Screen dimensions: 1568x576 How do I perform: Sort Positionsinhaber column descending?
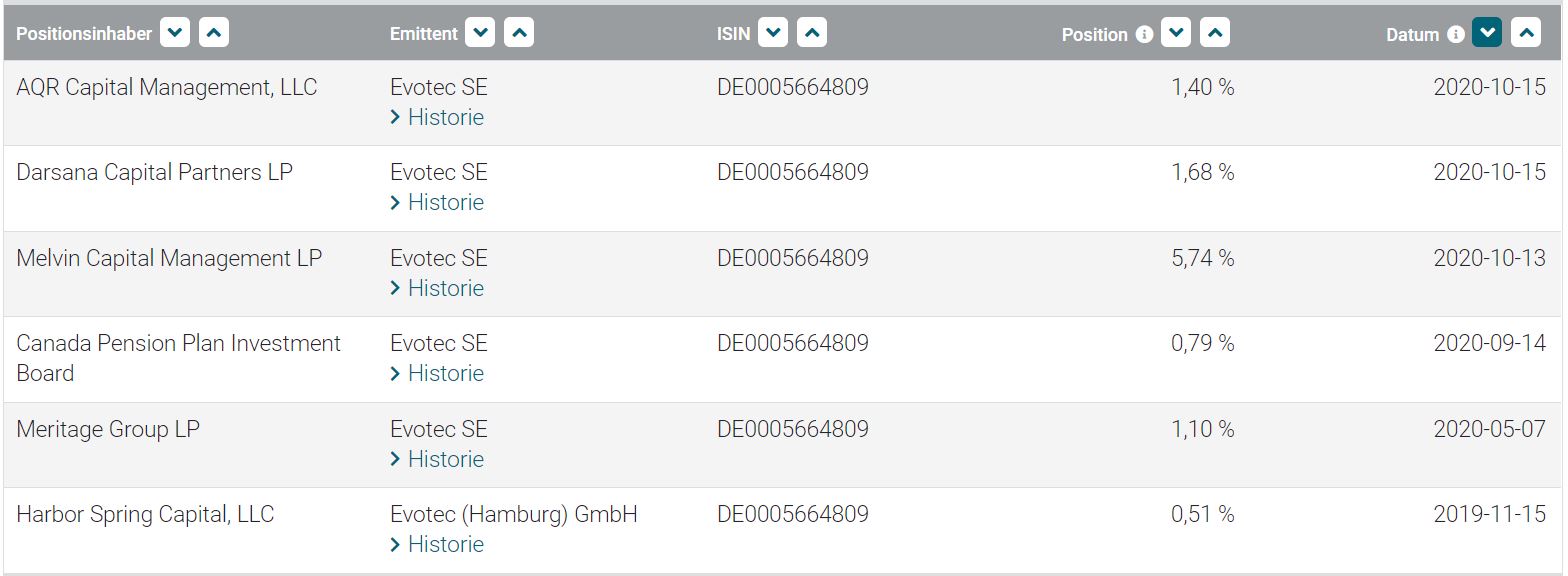click(175, 33)
